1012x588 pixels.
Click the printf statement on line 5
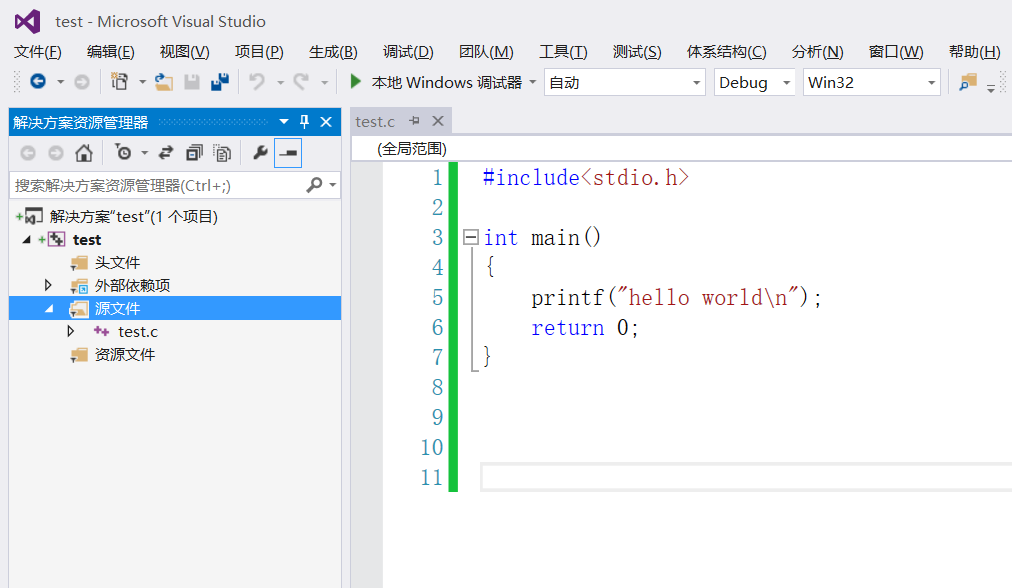click(676, 298)
